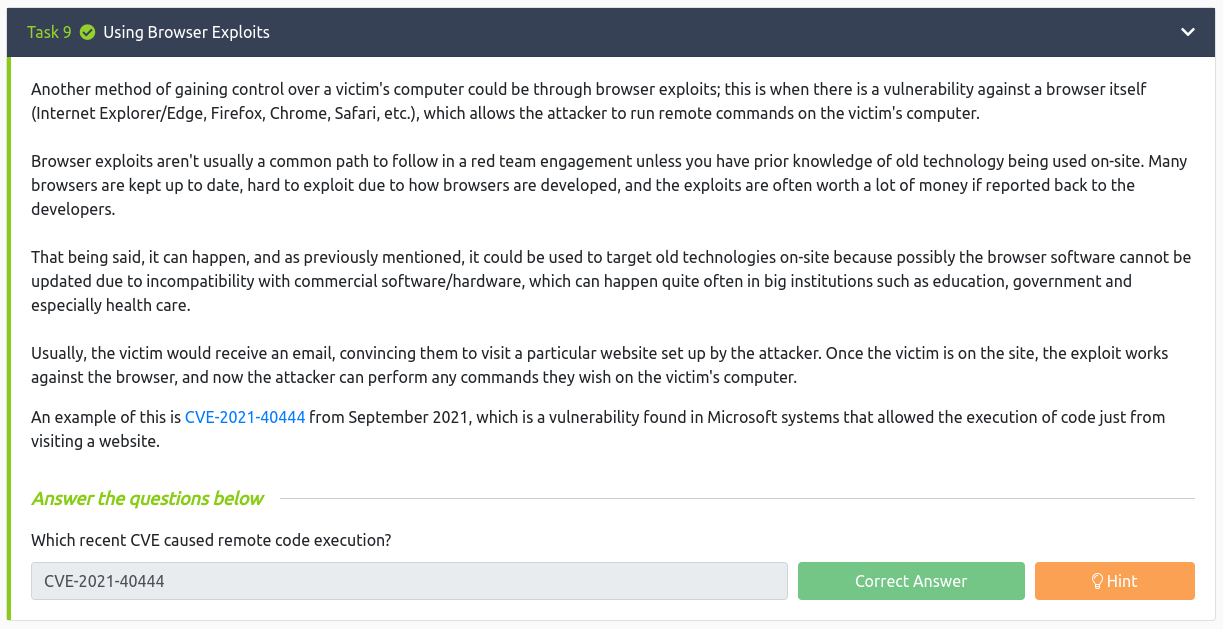
Task: Click the paragraph beginning That being said
Action: point(611,281)
